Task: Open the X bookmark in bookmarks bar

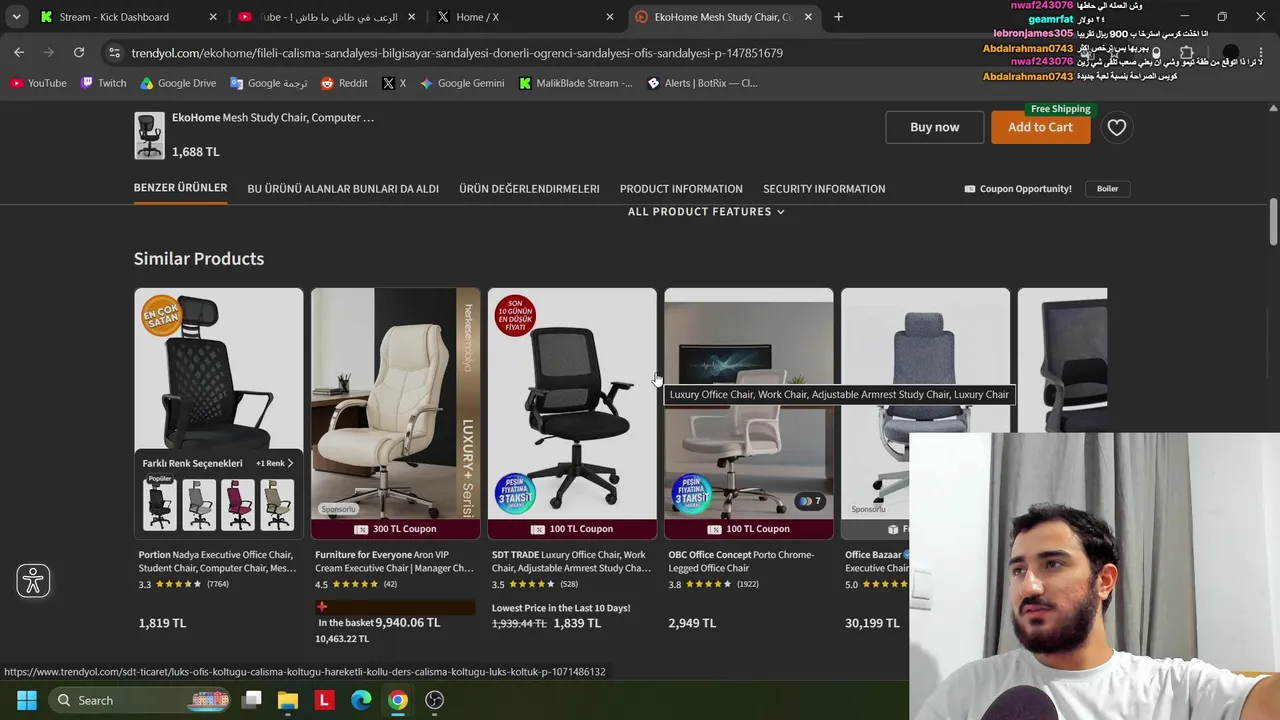Action: coord(393,83)
